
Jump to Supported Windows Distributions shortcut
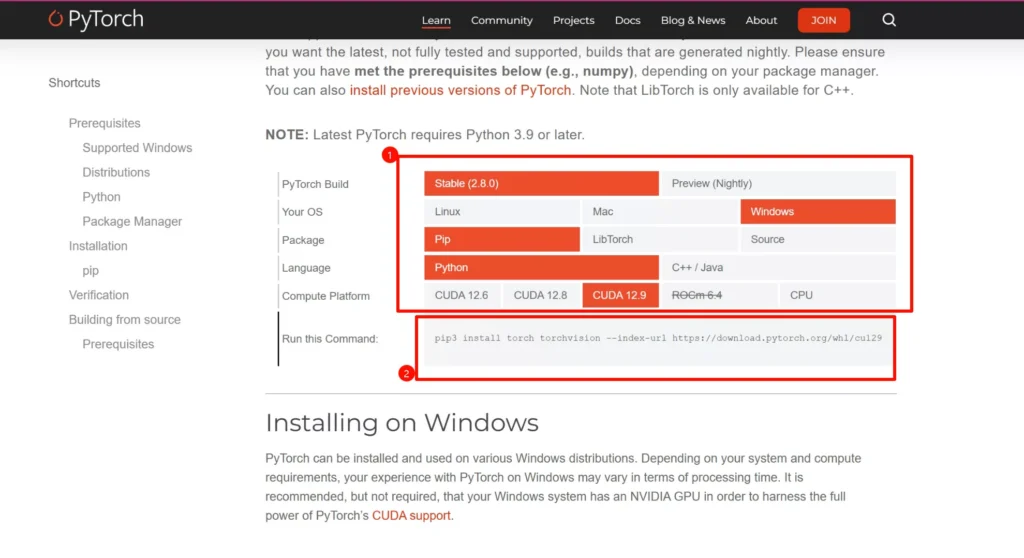click(x=137, y=148)
